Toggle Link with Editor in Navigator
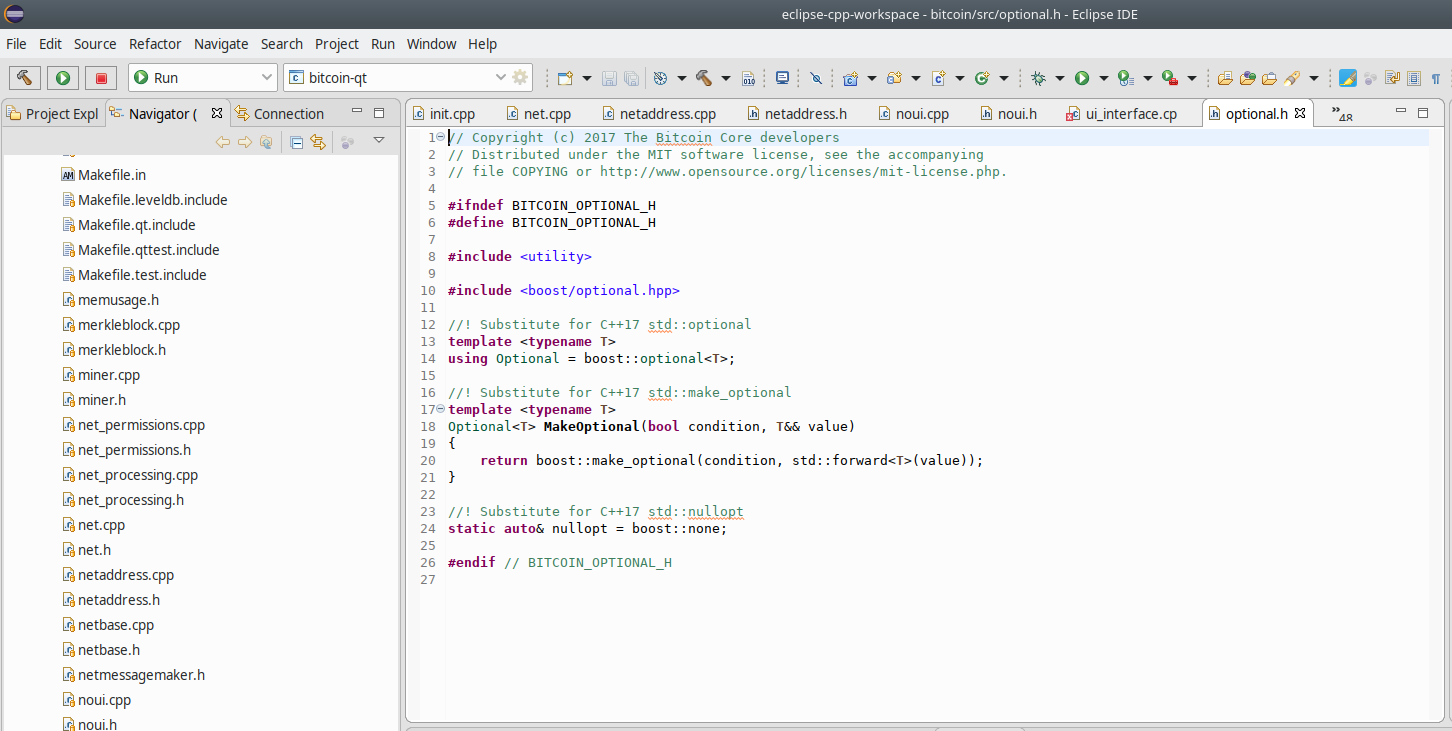The image size is (1452, 731). [318, 142]
